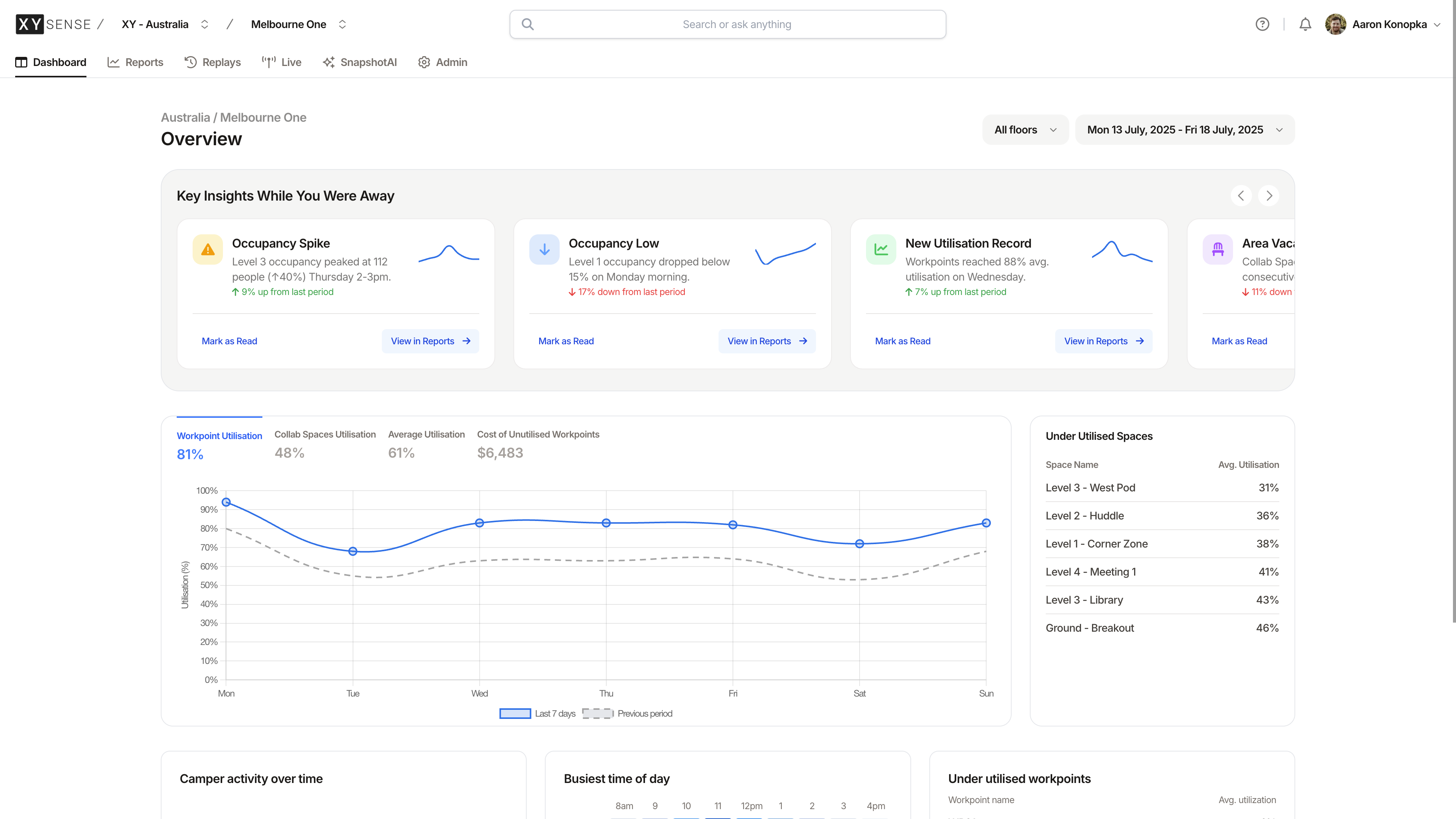Click the Ground - Breakout row

1162,628
